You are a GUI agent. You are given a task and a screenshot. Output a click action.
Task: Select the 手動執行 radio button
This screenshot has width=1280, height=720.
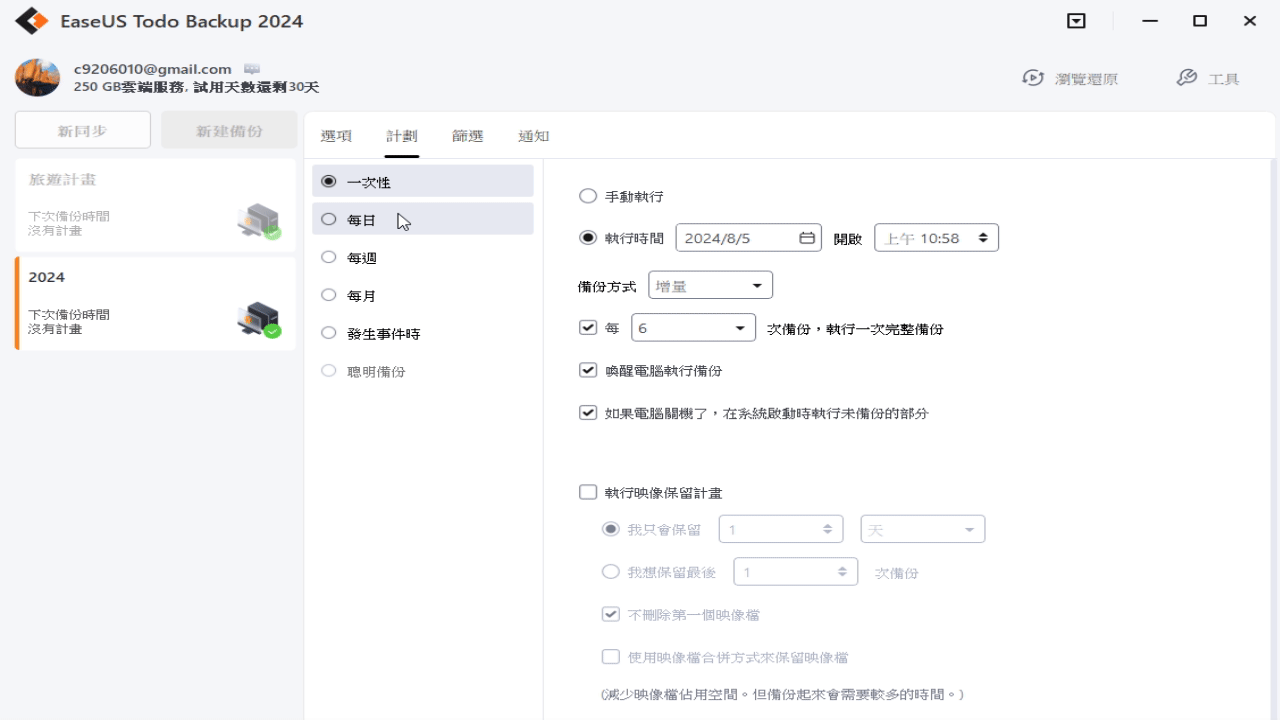pos(588,196)
